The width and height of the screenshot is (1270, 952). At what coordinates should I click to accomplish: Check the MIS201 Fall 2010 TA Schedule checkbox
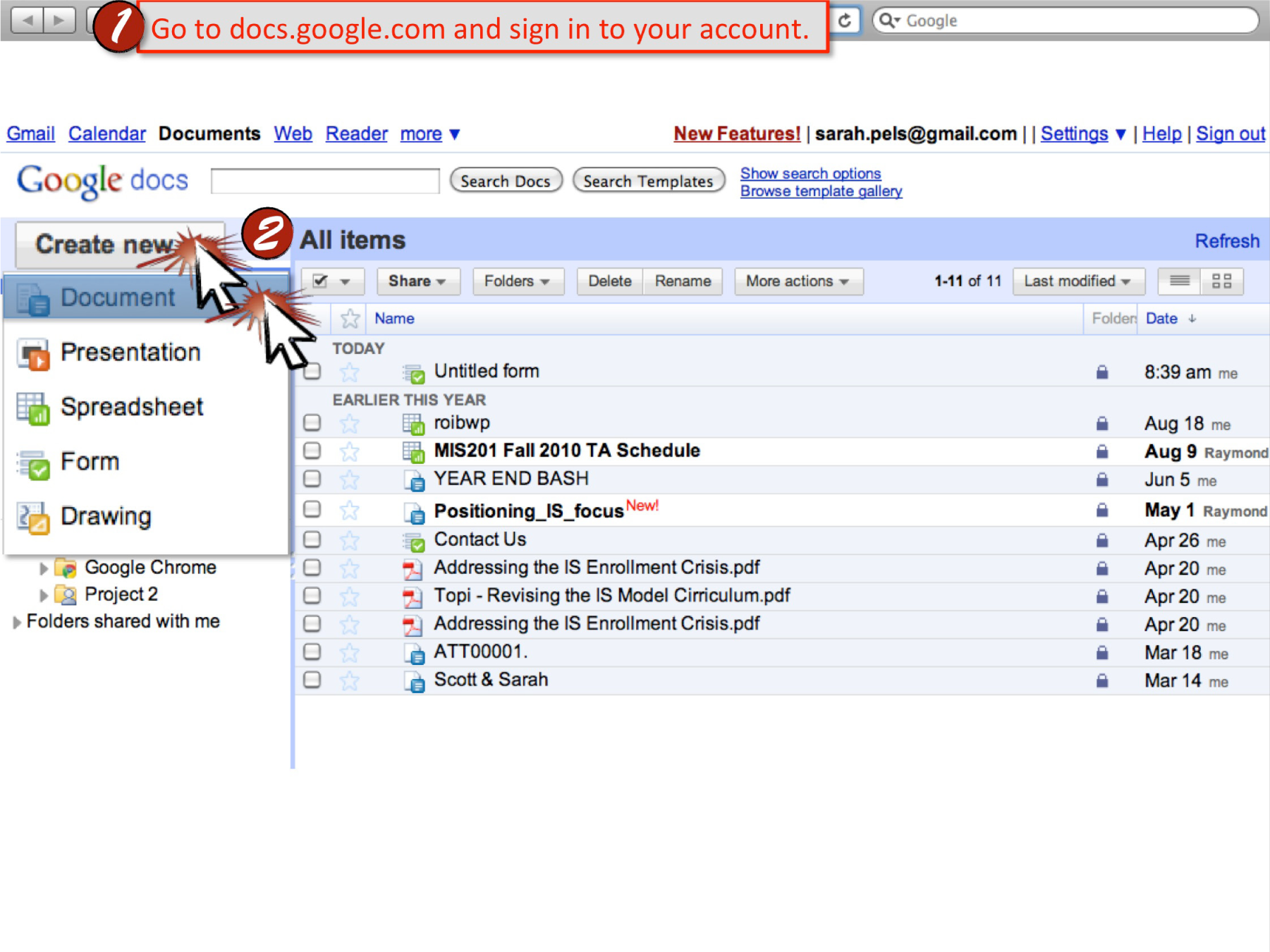pyautogui.click(x=312, y=451)
